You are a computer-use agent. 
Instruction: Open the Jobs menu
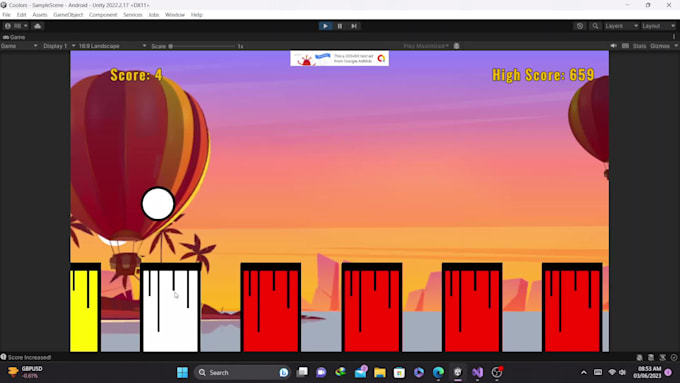pyautogui.click(x=154, y=15)
